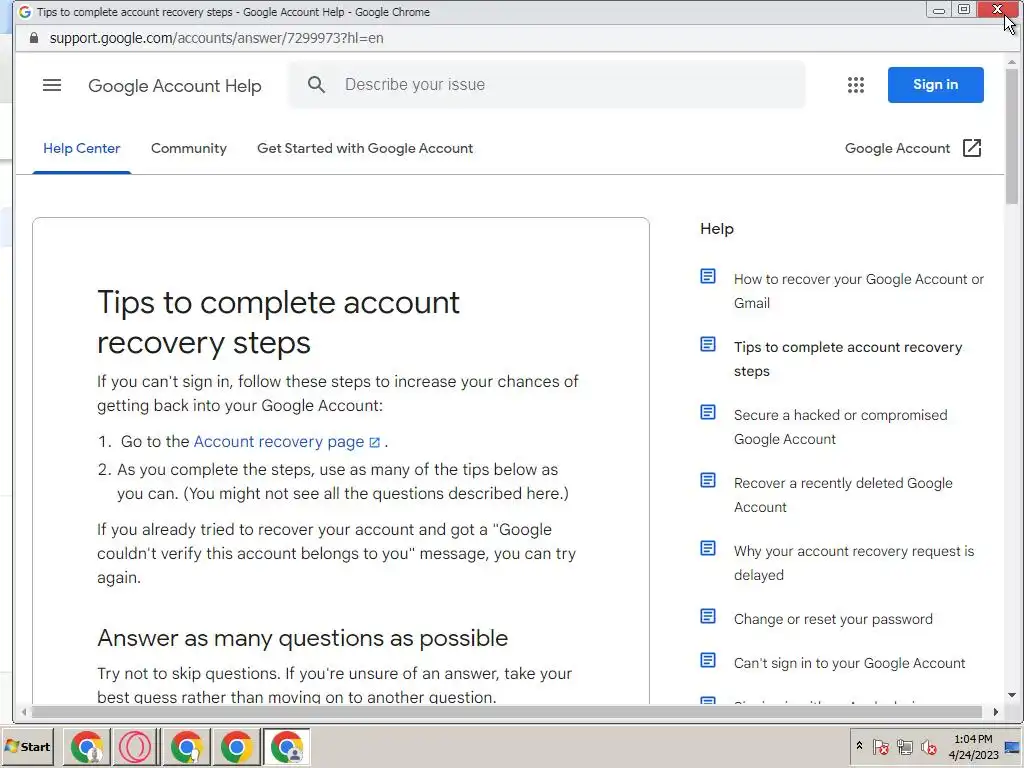Image resolution: width=1024 pixels, height=768 pixels.
Task: Click the vertical scrollbar thumb
Action: pyautogui.click(x=1012, y=136)
